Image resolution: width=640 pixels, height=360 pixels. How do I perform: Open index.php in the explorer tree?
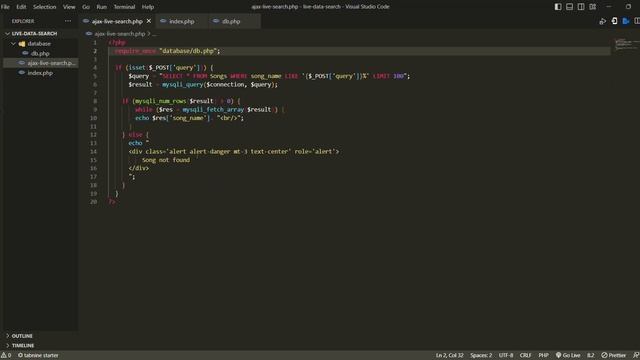(40, 73)
